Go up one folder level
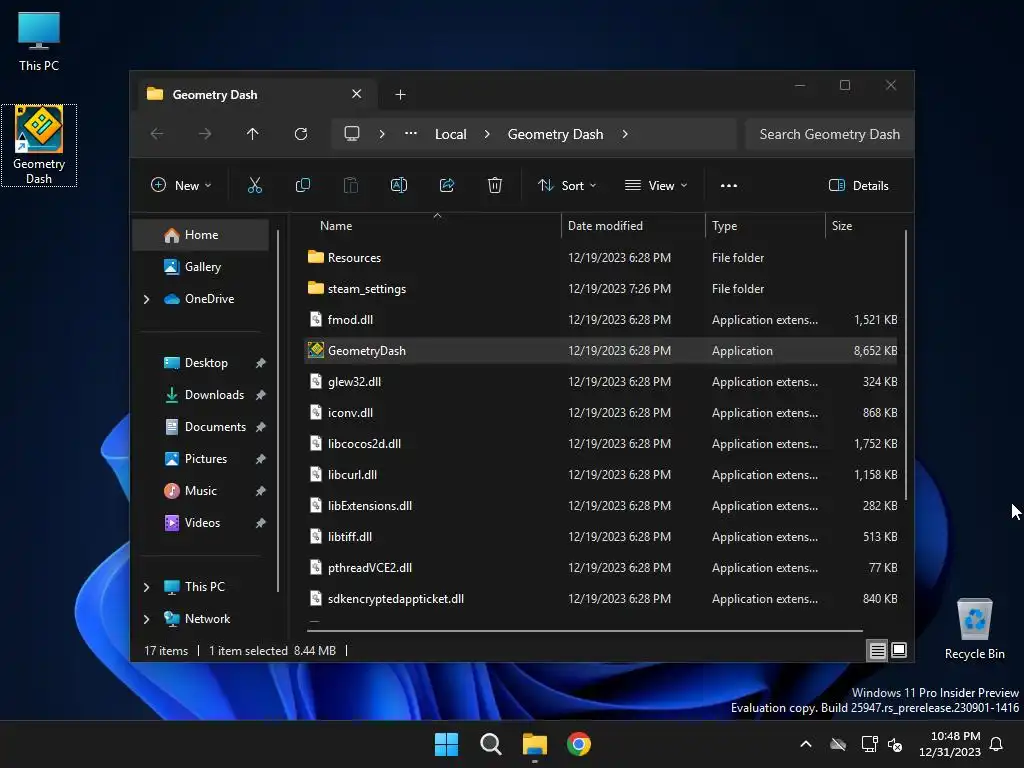The width and height of the screenshot is (1024, 768). (x=253, y=134)
